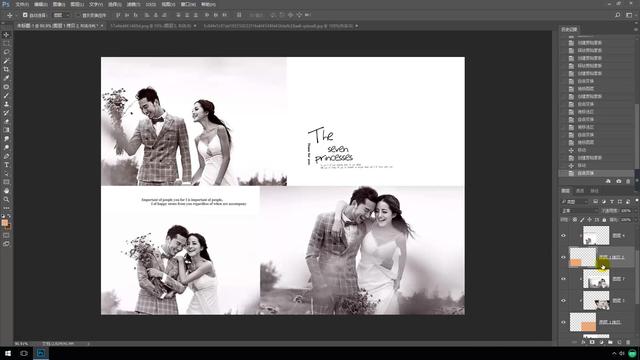Toggle the Auto-Select checkbox in options bar

click(x=25, y=15)
